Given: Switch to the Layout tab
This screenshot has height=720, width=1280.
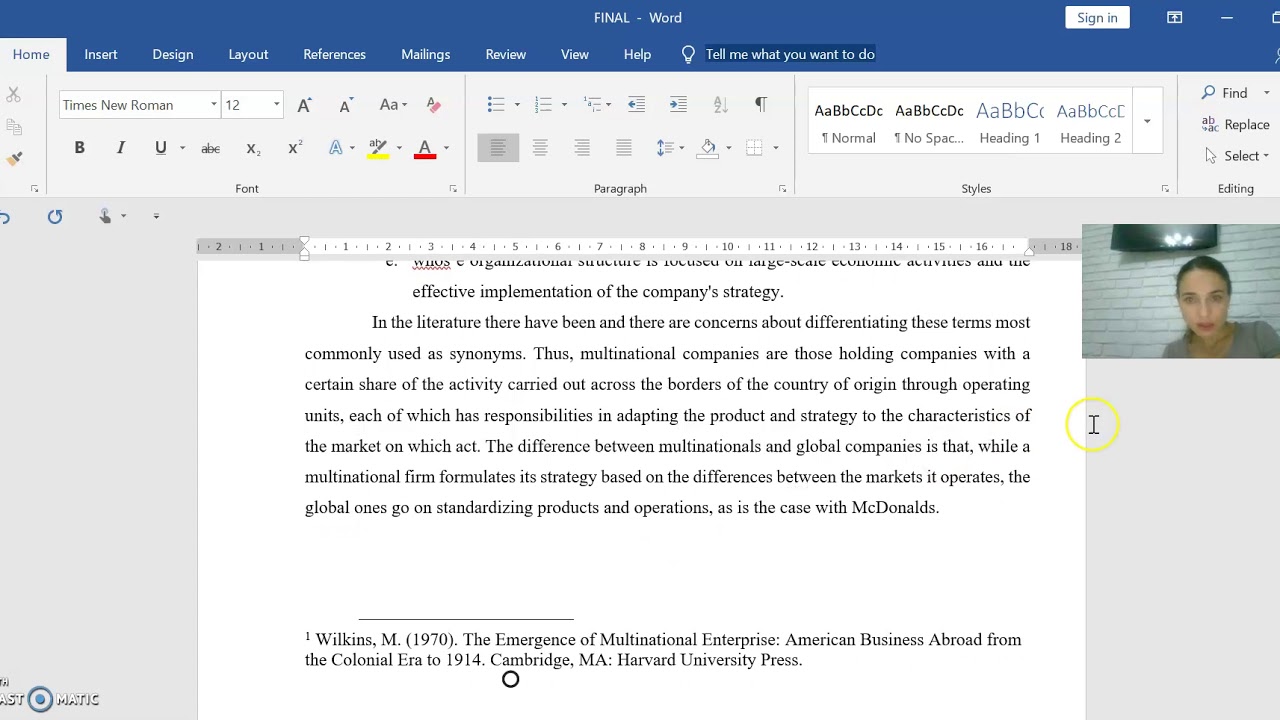Looking at the screenshot, I should click(248, 54).
